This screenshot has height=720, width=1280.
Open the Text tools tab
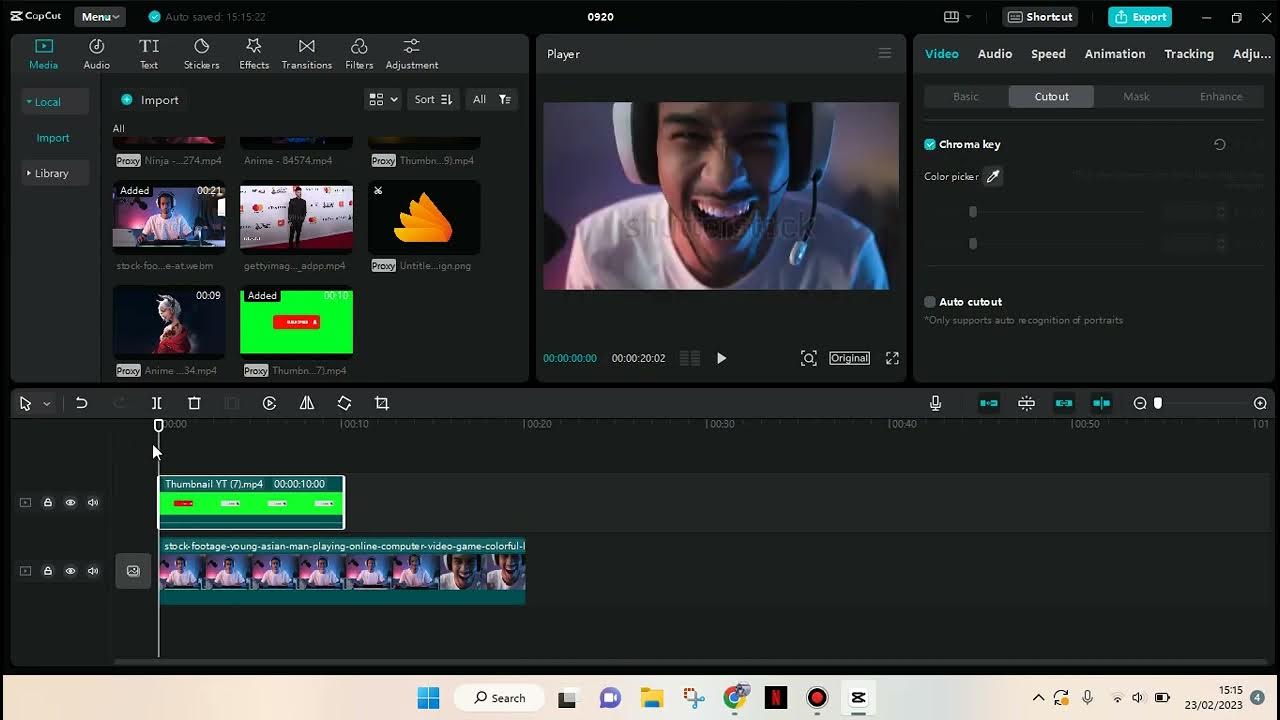pyautogui.click(x=149, y=54)
